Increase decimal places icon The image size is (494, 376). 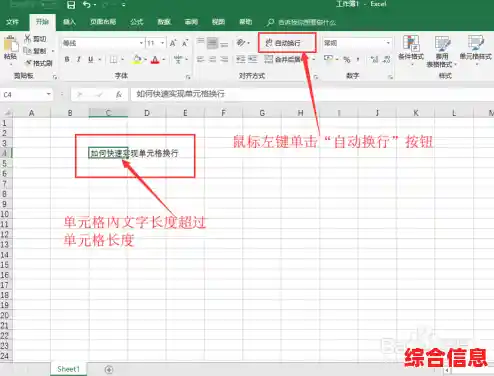pyautogui.click(x=374, y=60)
